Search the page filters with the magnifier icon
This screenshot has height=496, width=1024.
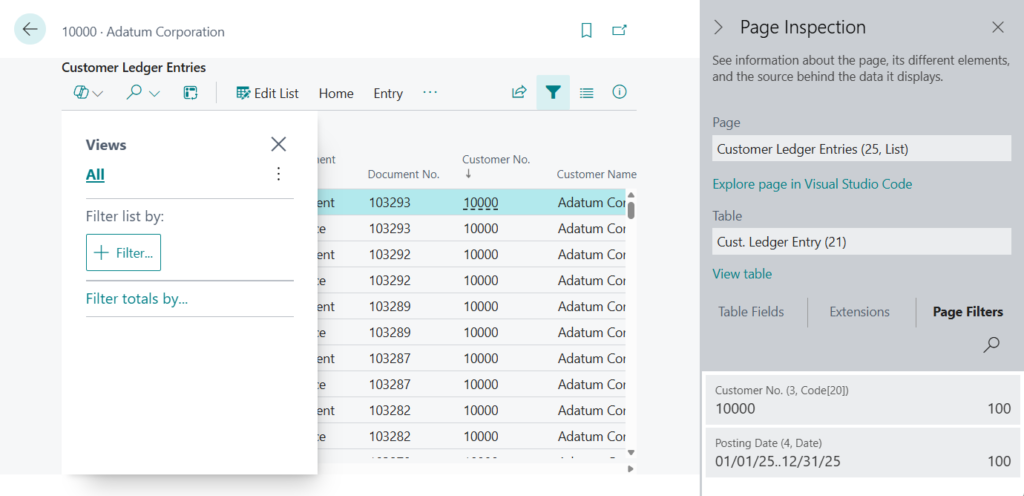pyautogui.click(x=991, y=345)
